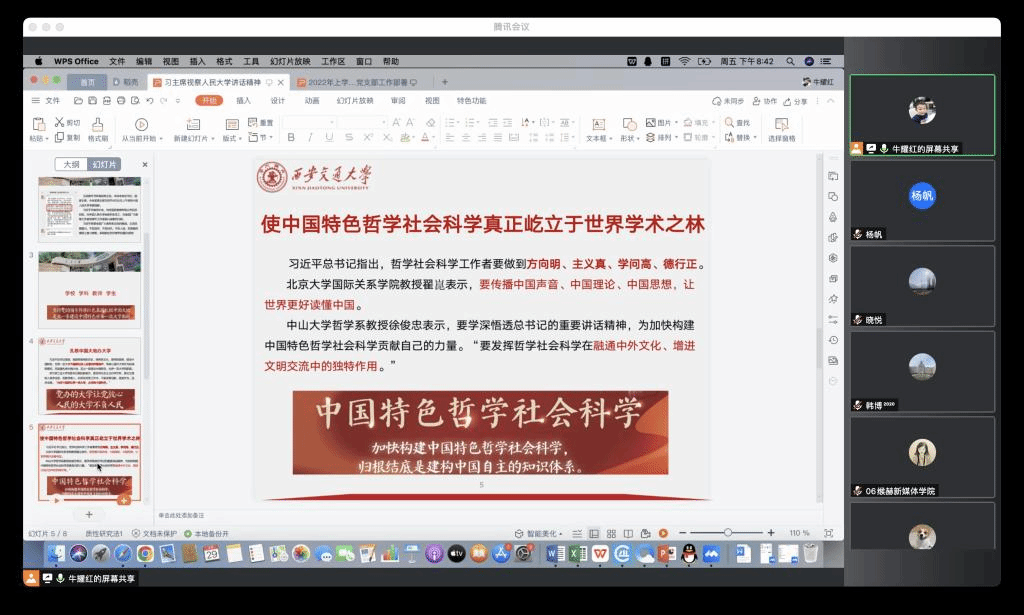Open the Insert (插入) ribbon tab
The height and width of the screenshot is (615, 1024).
pos(243,101)
